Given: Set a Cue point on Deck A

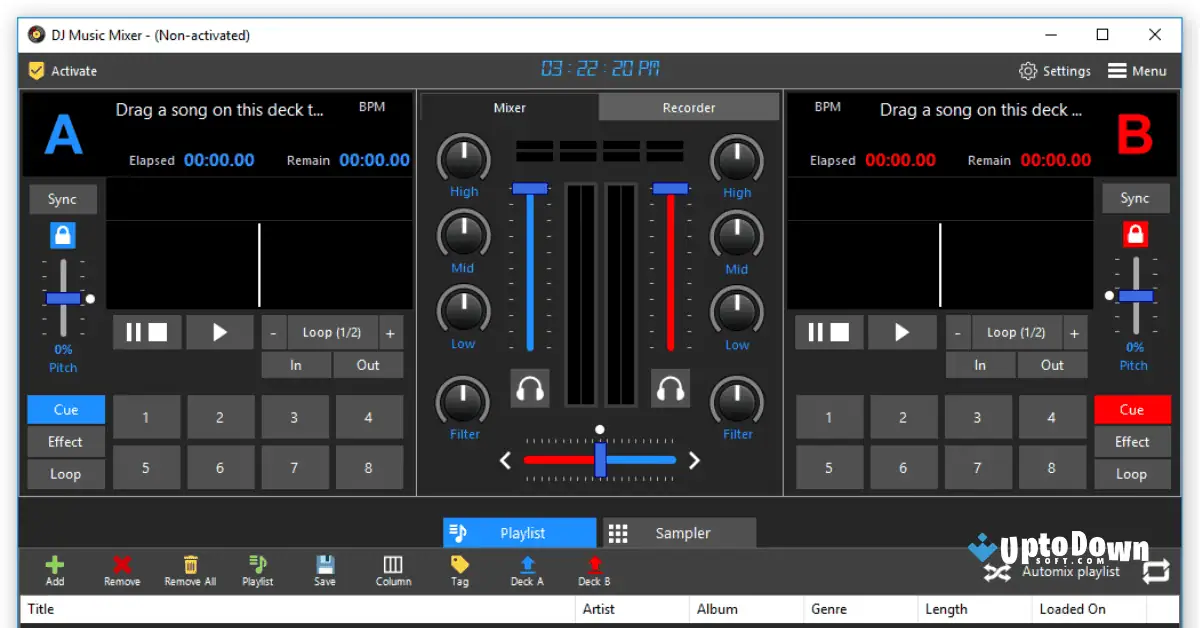Looking at the screenshot, I should pyautogui.click(x=65, y=409).
